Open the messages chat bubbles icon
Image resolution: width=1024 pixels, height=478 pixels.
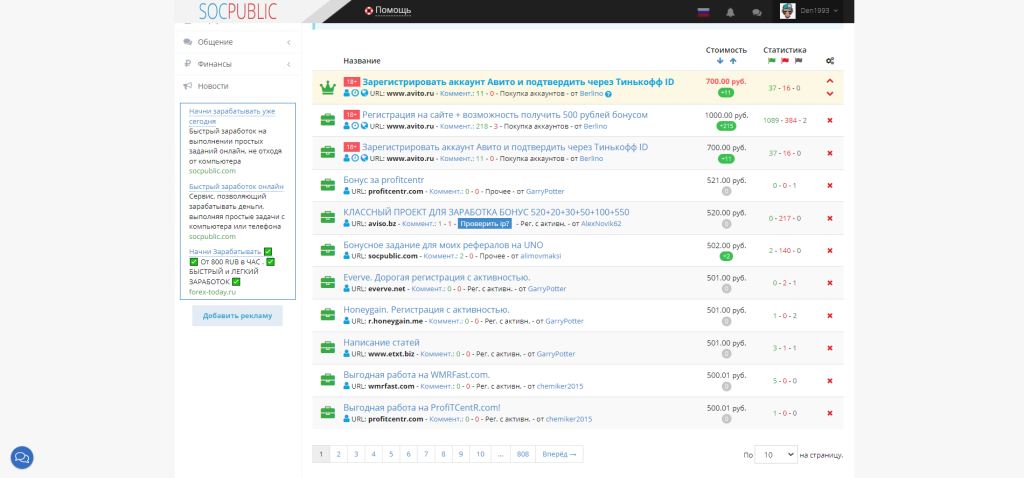[x=757, y=12]
